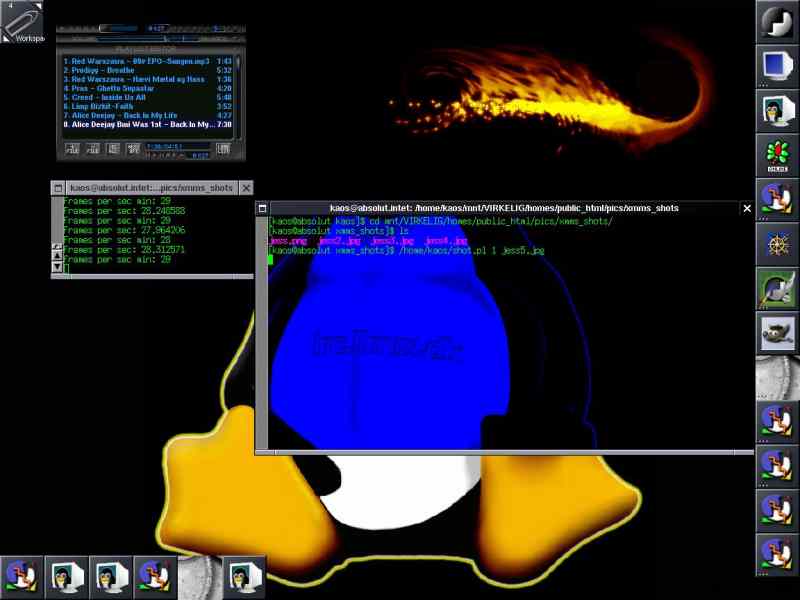Open the green flower dock icon
This screenshot has width=800, height=600.
point(777,155)
